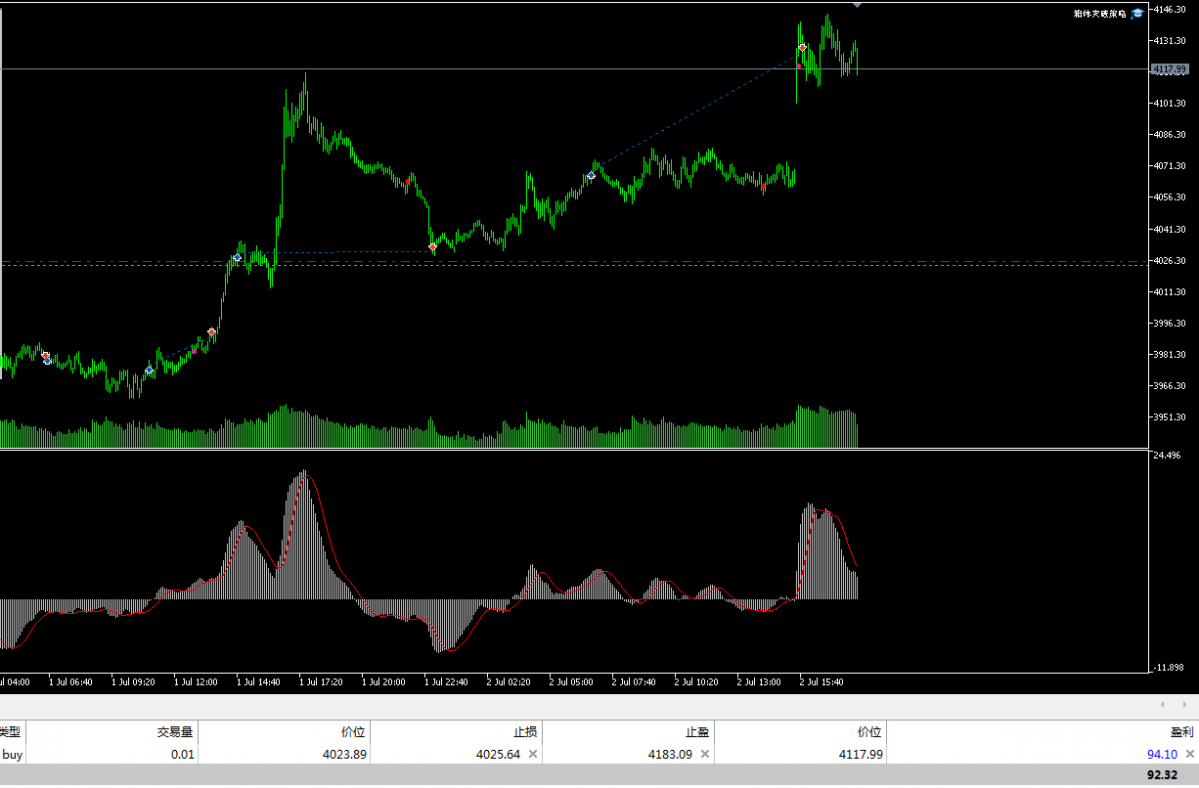Click the 4026.30 price scale label

click(x=1170, y=261)
